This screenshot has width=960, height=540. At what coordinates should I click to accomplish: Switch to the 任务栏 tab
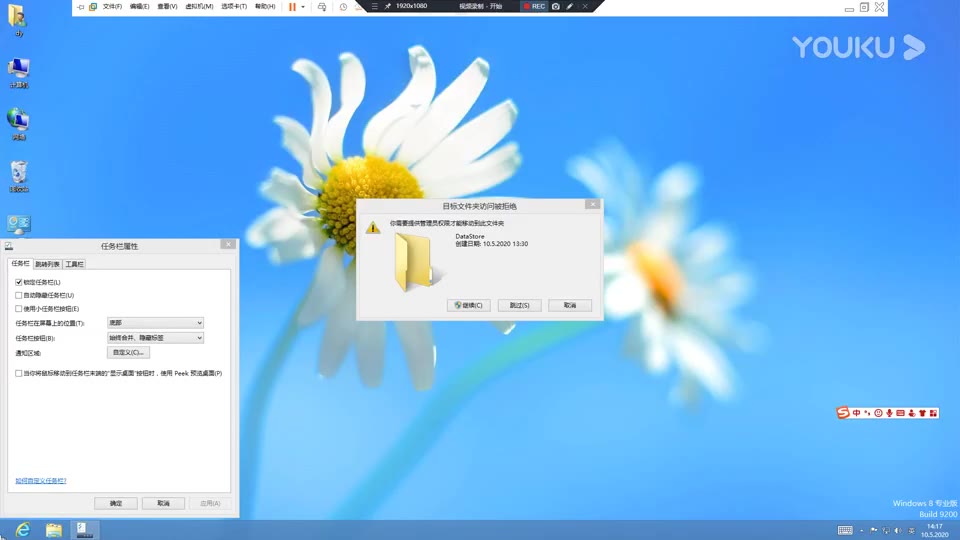coord(20,263)
